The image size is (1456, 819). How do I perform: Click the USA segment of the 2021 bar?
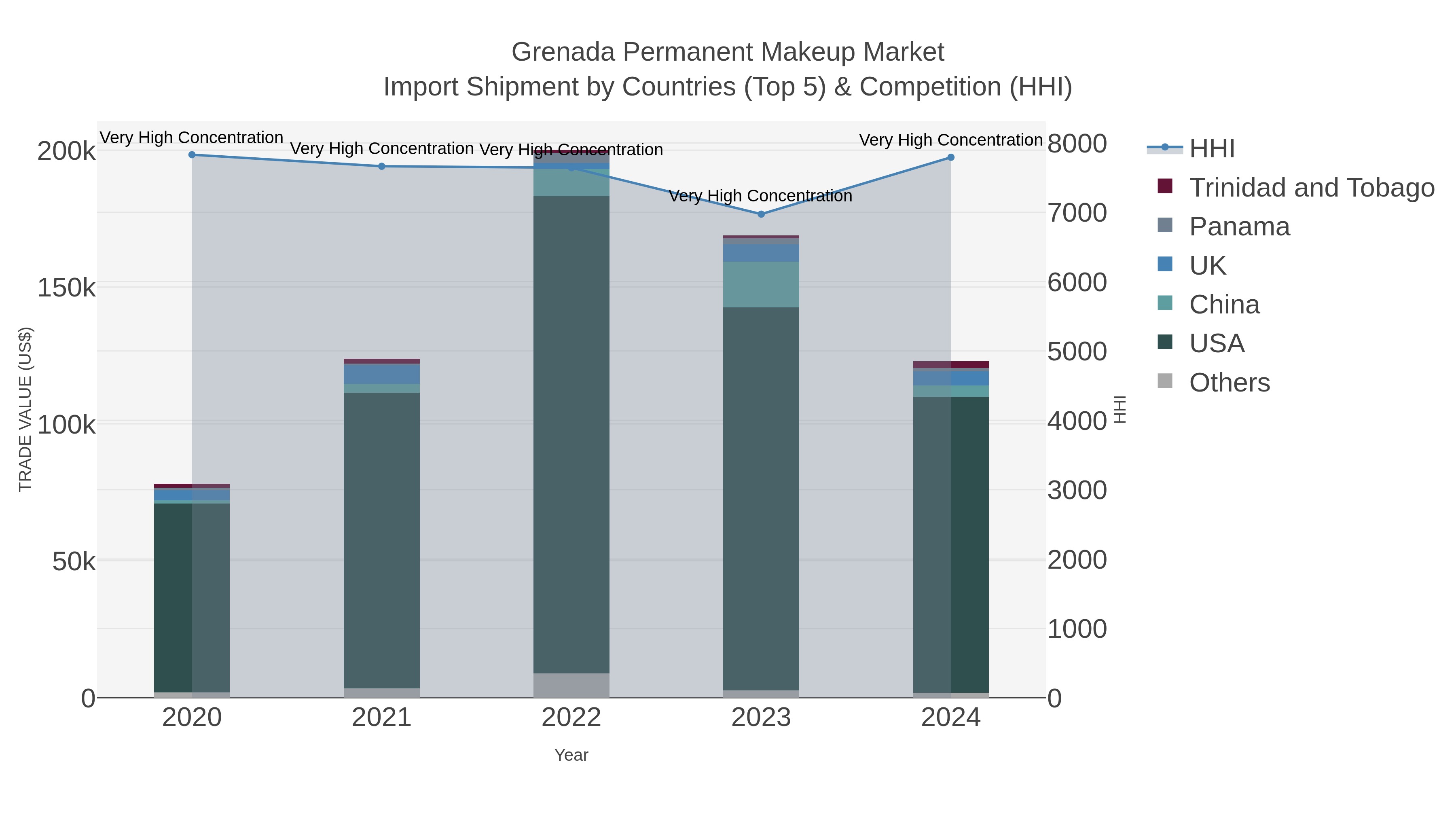point(381,540)
